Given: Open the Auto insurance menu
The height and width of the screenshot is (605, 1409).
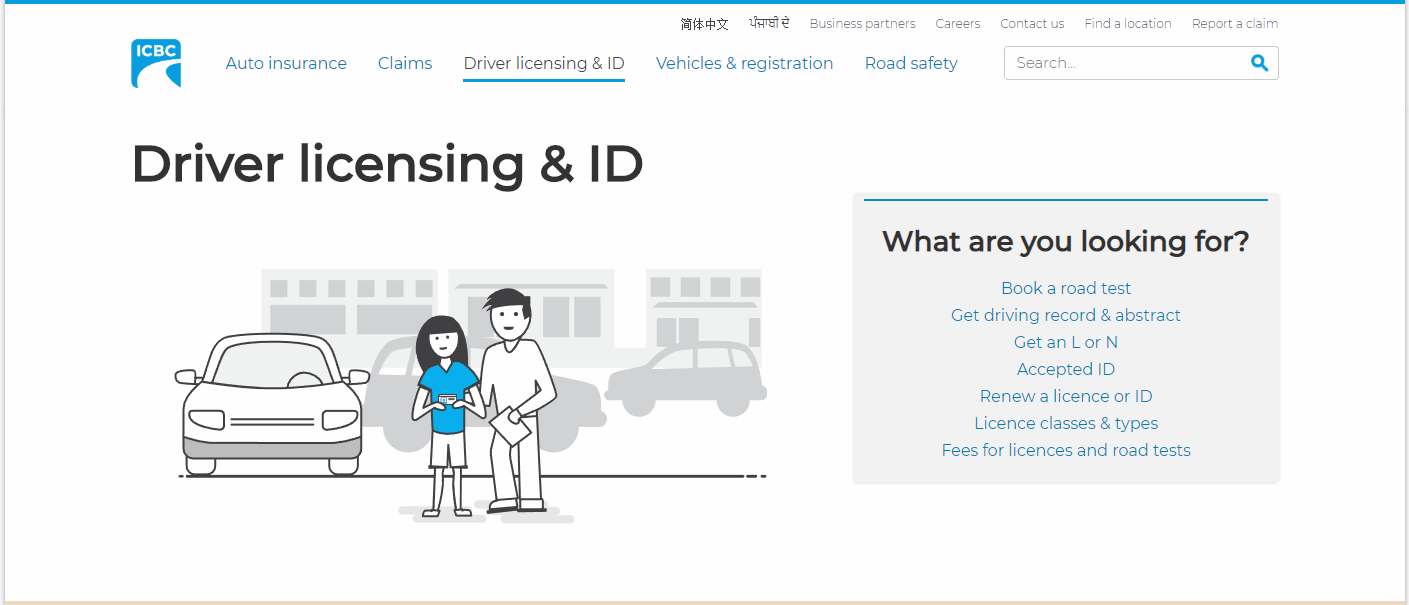Looking at the screenshot, I should pos(286,63).
